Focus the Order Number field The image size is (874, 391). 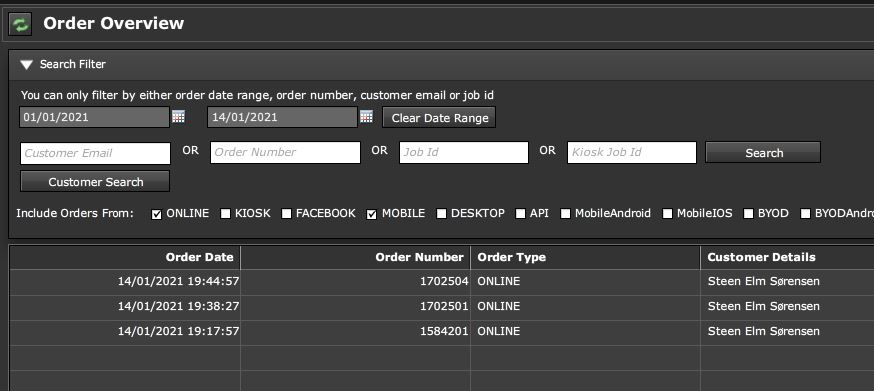285,152
